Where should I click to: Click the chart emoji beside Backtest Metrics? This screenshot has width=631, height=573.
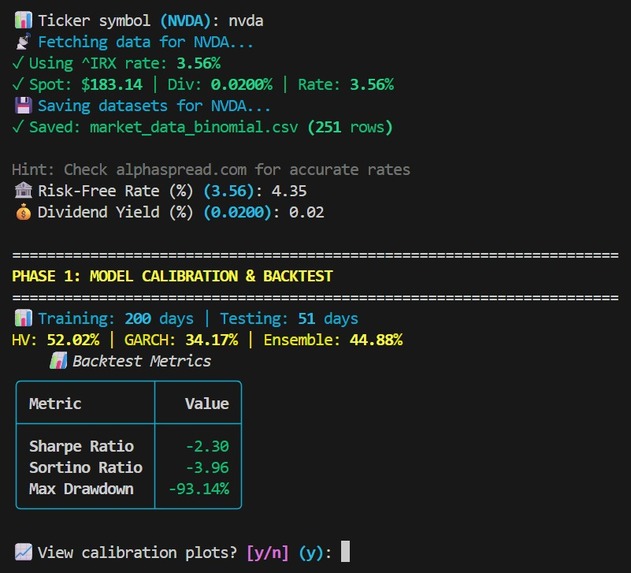click(x=58, y=361)
